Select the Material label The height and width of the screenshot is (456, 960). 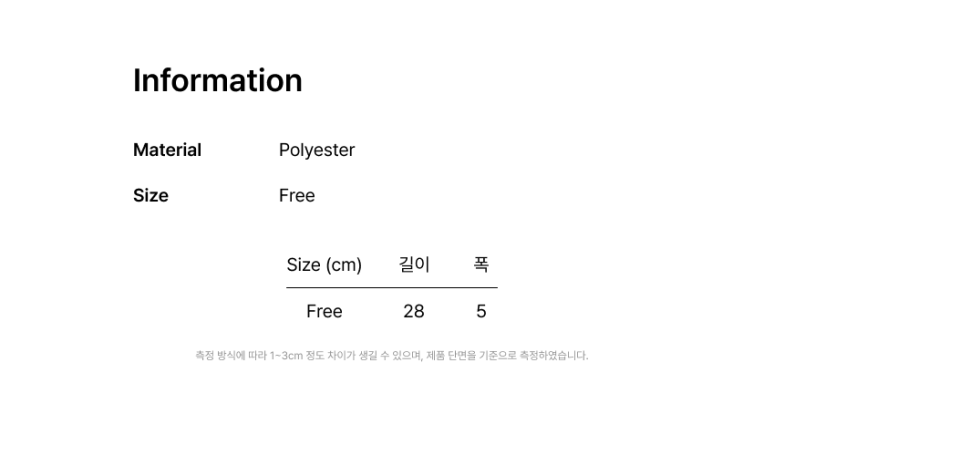[x=167, y=150]
